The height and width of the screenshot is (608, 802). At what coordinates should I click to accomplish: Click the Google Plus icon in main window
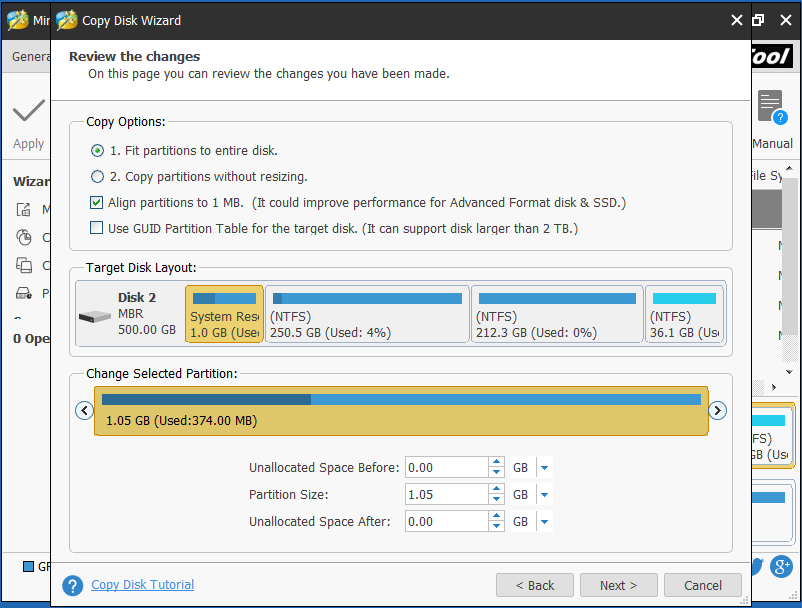click(782, 566)
